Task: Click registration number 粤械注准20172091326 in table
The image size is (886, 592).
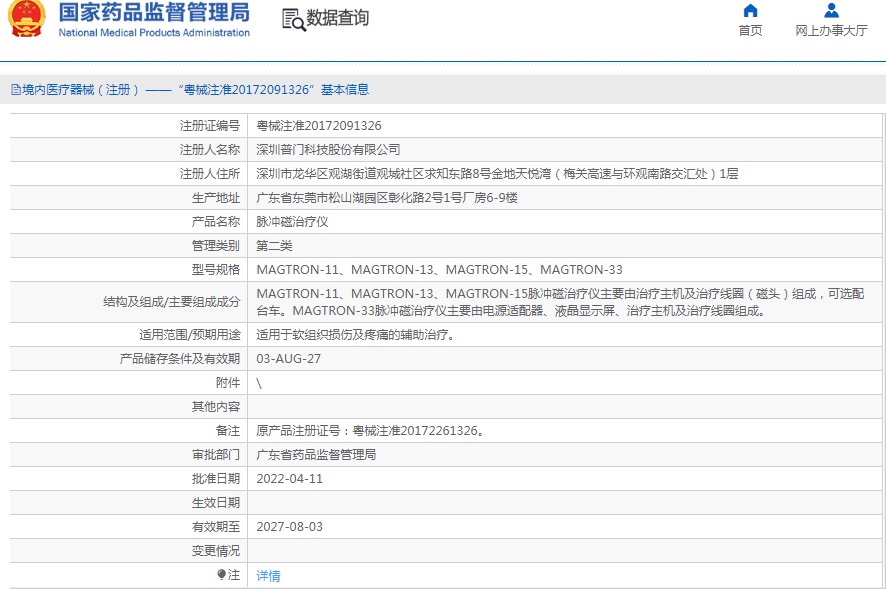Action: pyautogui.click(x=319, y=126)
